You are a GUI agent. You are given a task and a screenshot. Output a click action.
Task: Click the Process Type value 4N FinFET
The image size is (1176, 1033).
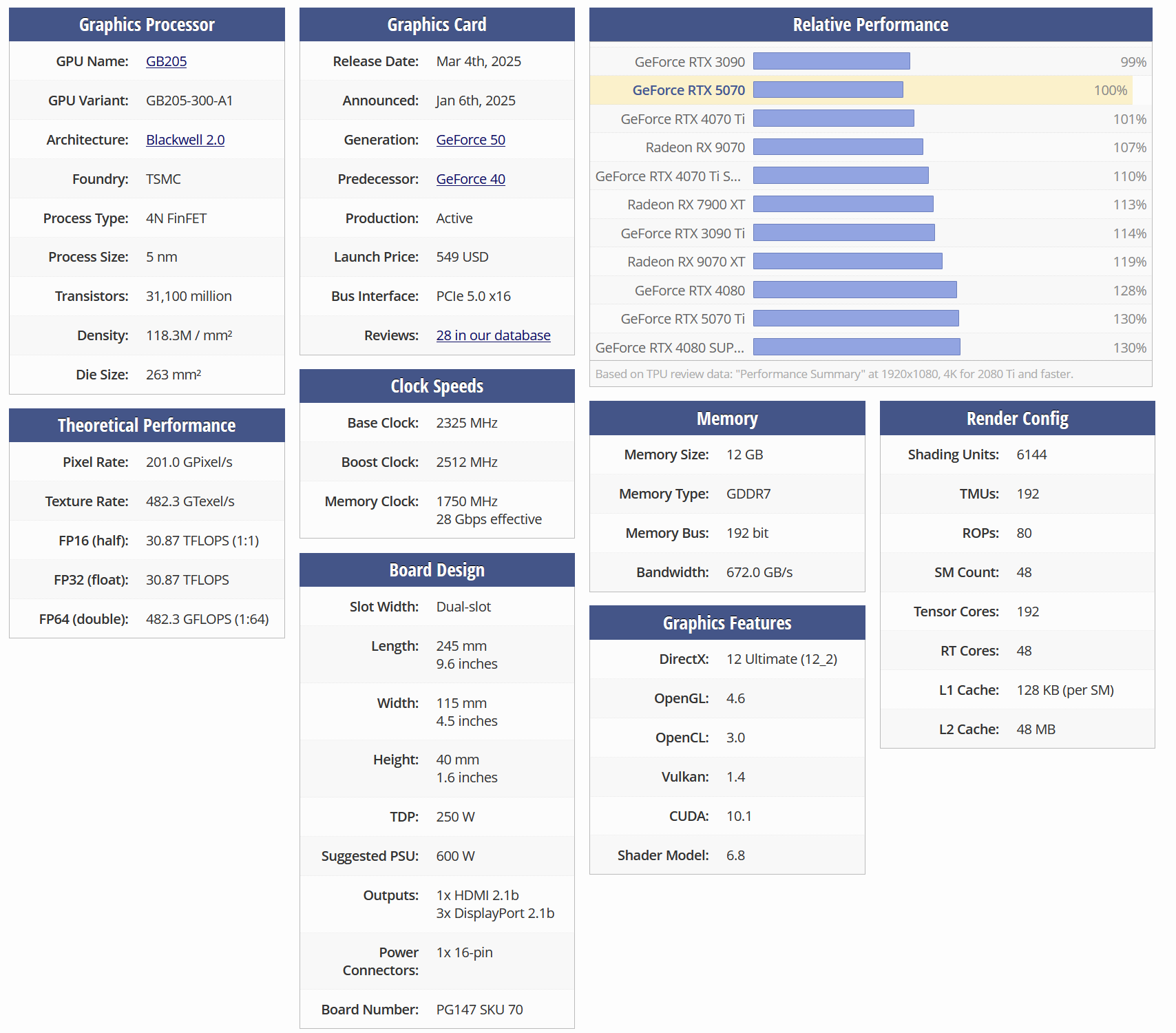click(x=176, y=218)
